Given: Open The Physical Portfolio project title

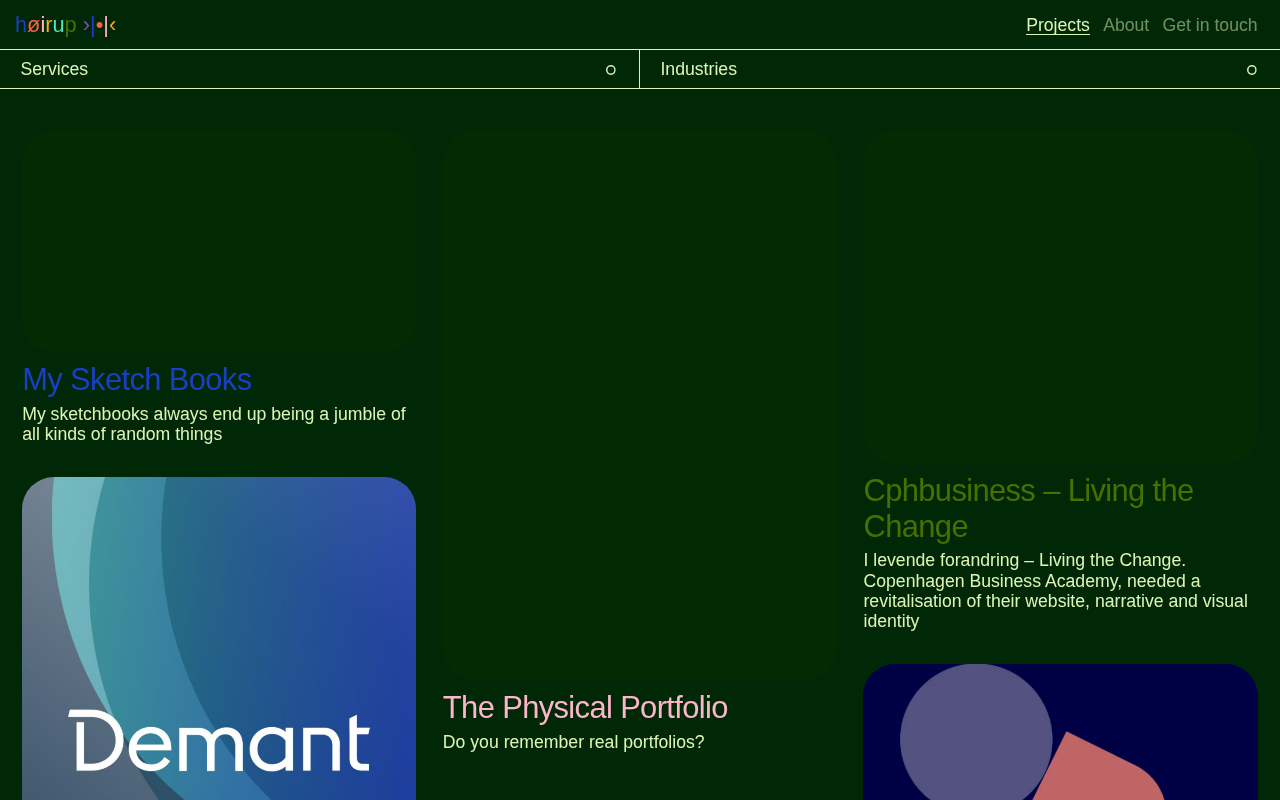Looking at the screenshot, I should point(585,708).
